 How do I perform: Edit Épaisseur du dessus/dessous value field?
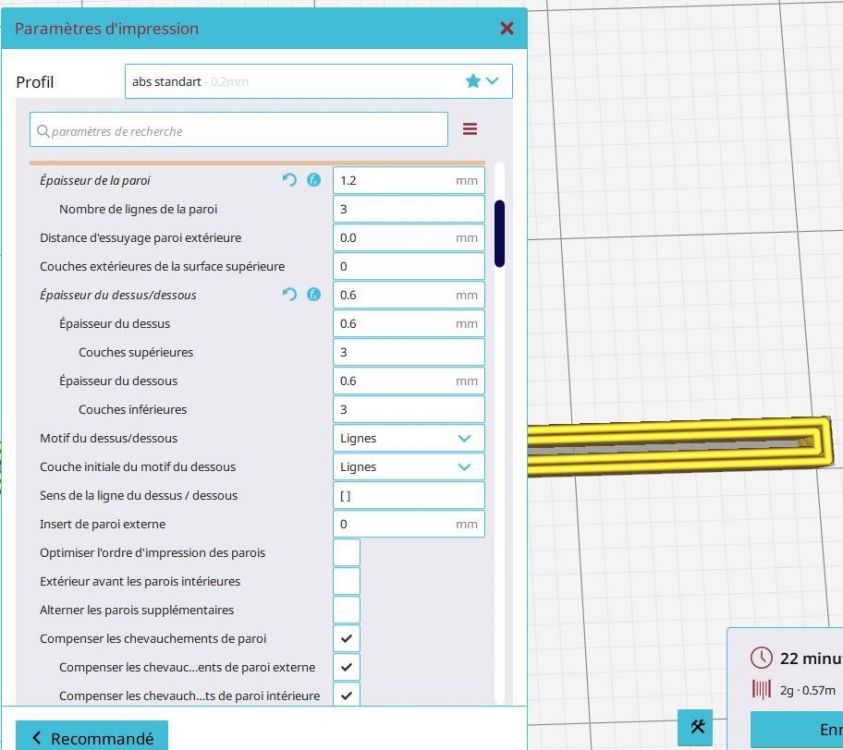point(409,295)
